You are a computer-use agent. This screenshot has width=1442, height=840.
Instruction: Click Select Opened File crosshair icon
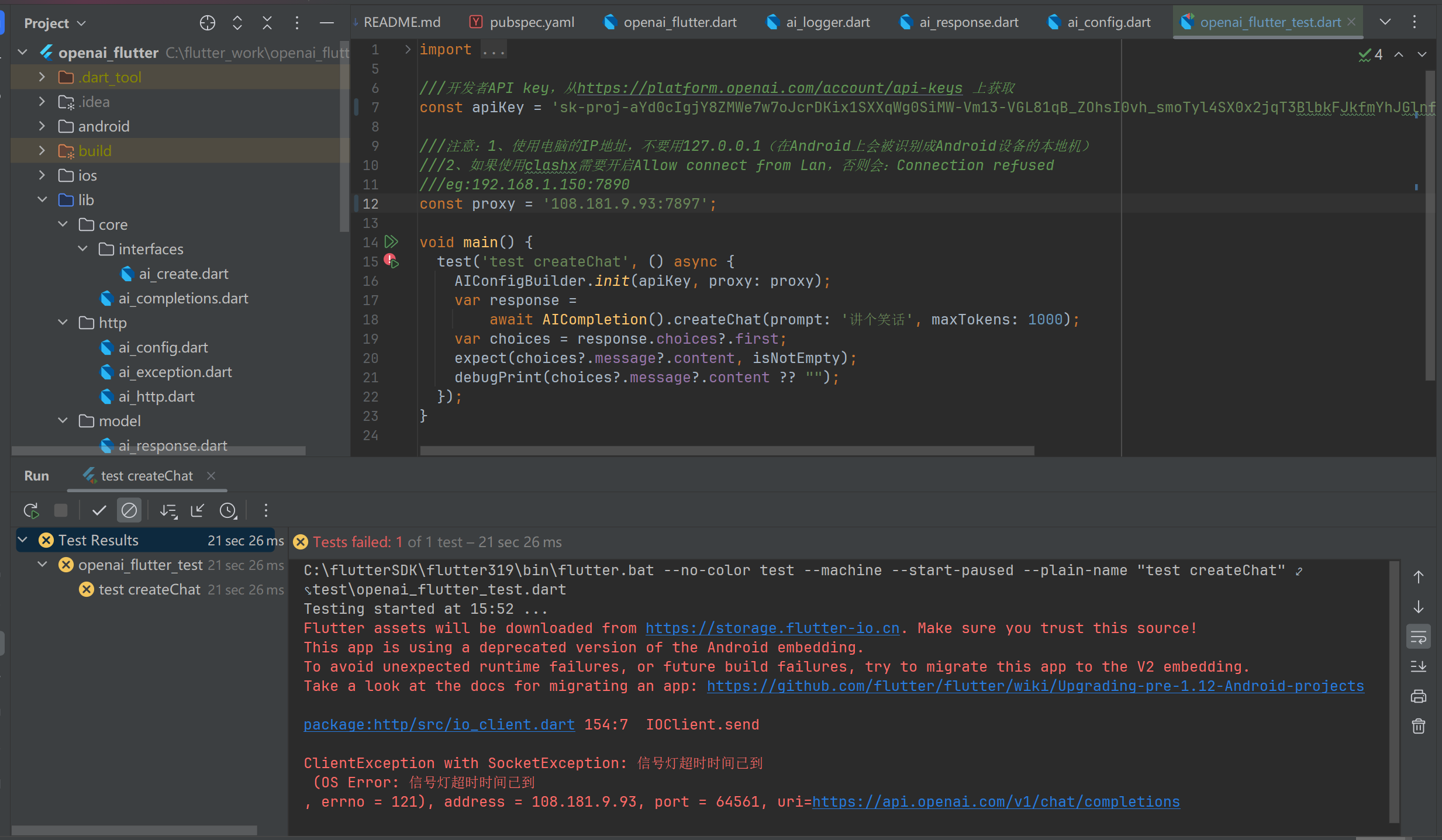coord(207,23)
